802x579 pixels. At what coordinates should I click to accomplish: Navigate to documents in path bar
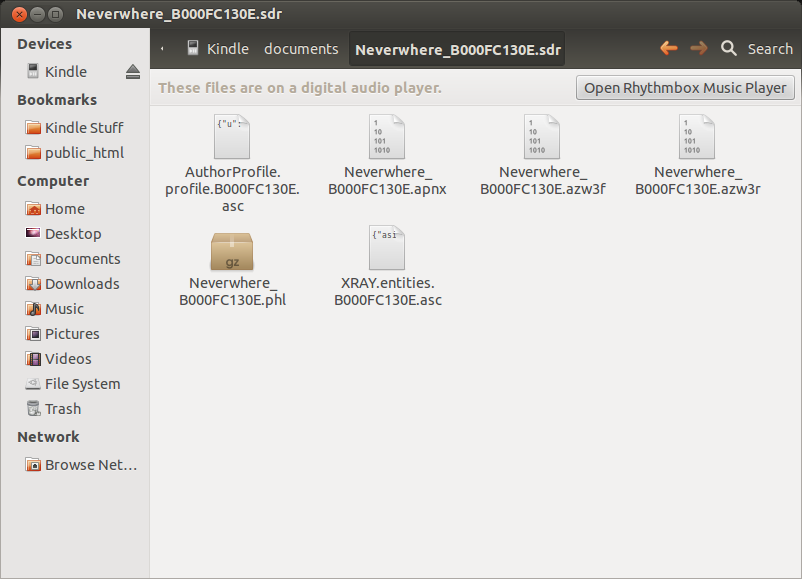[301, 49]
